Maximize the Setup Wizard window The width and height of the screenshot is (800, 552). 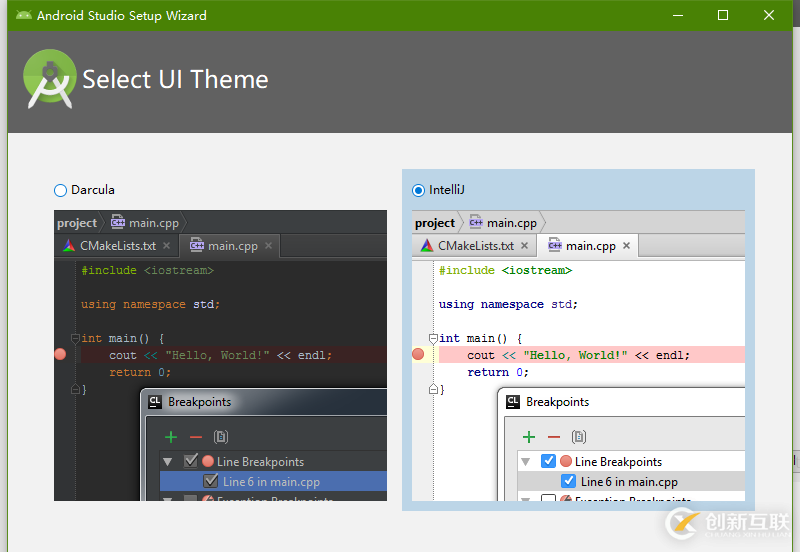723,15
